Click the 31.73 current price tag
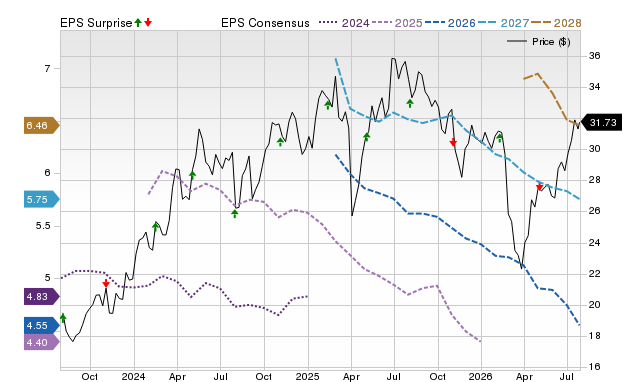This screenshot has height=382, width=640. click(600, 122)
